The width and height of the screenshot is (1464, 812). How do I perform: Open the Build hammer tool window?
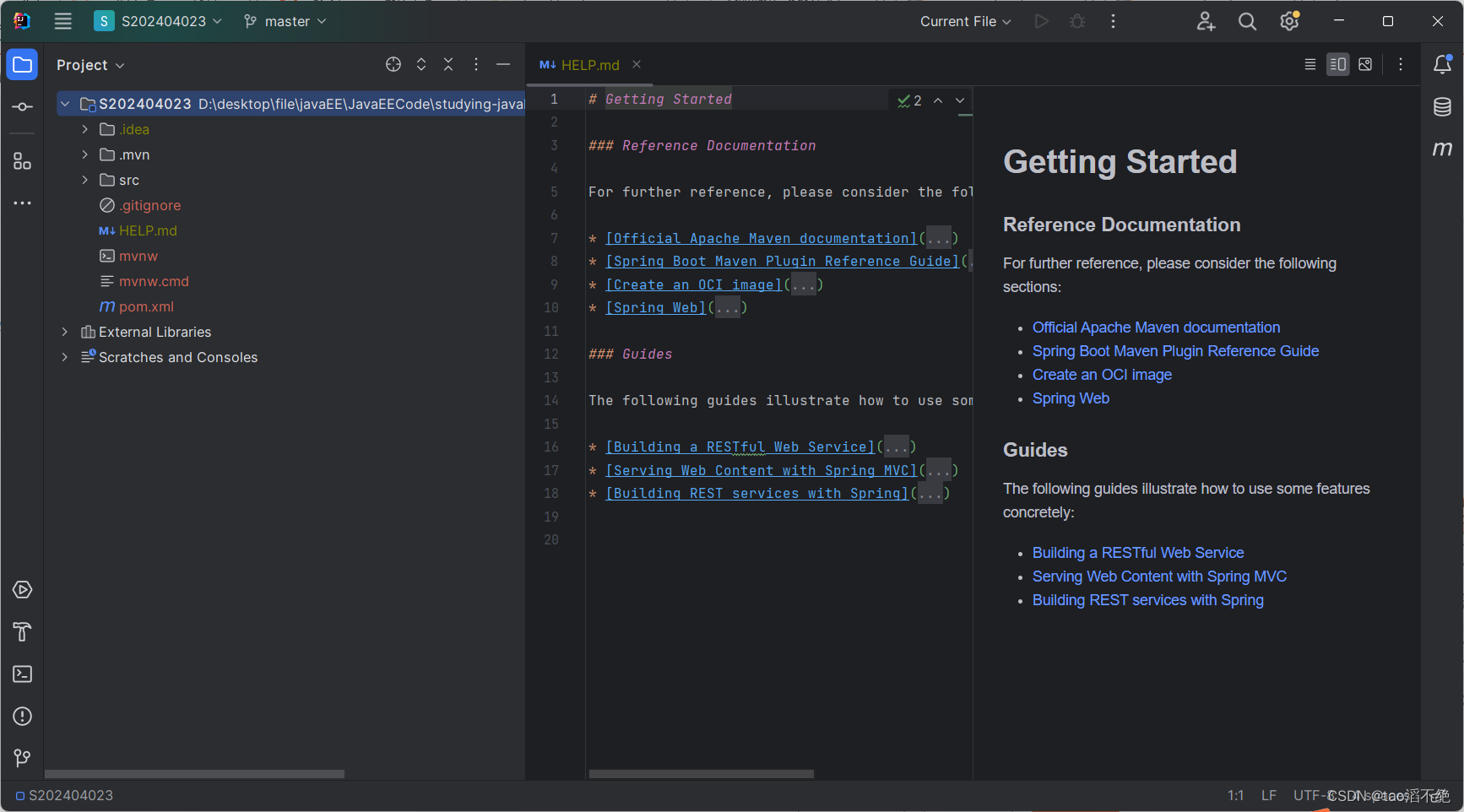tap(23, 632)
